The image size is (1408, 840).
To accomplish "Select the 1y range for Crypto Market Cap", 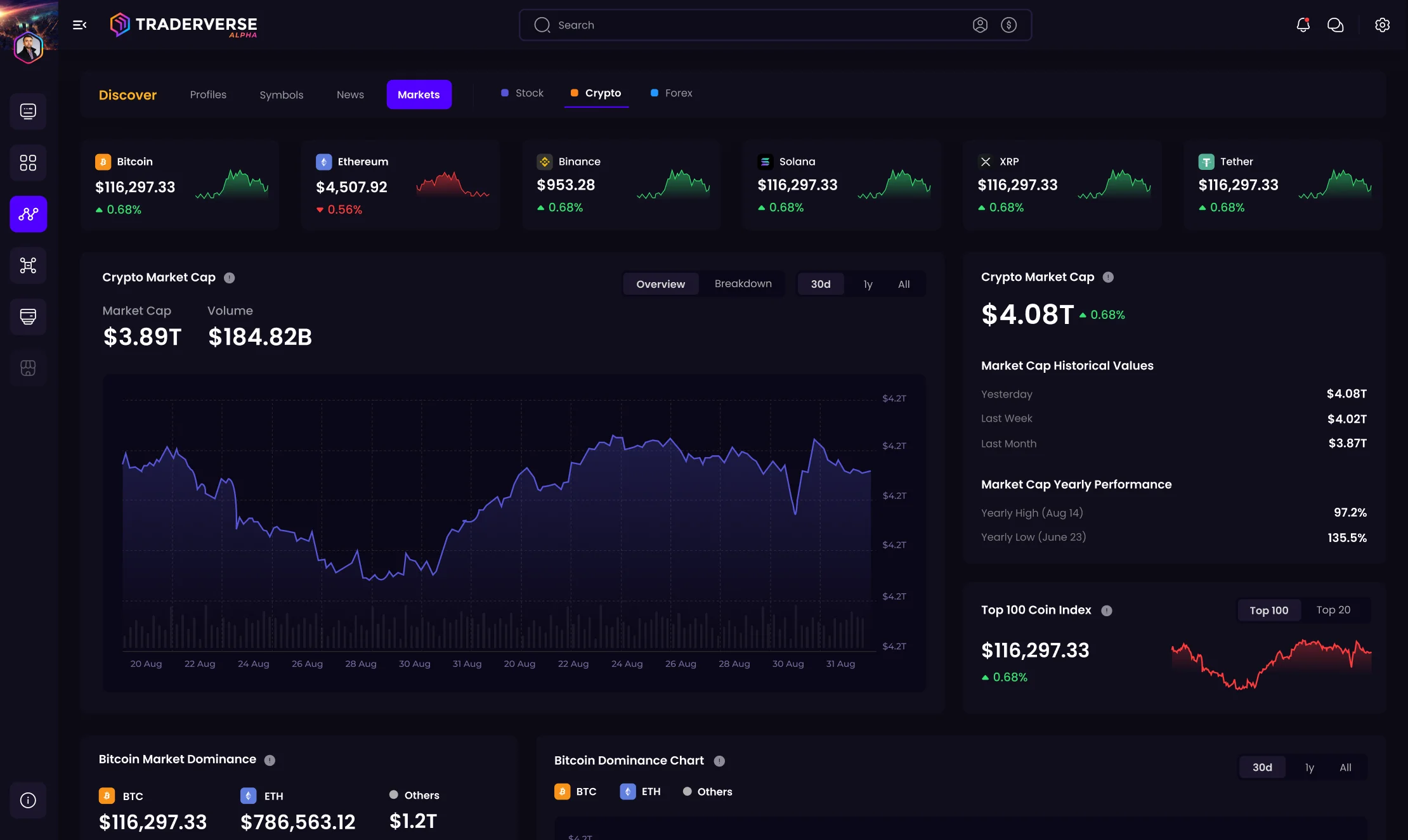I will (867, 284).
